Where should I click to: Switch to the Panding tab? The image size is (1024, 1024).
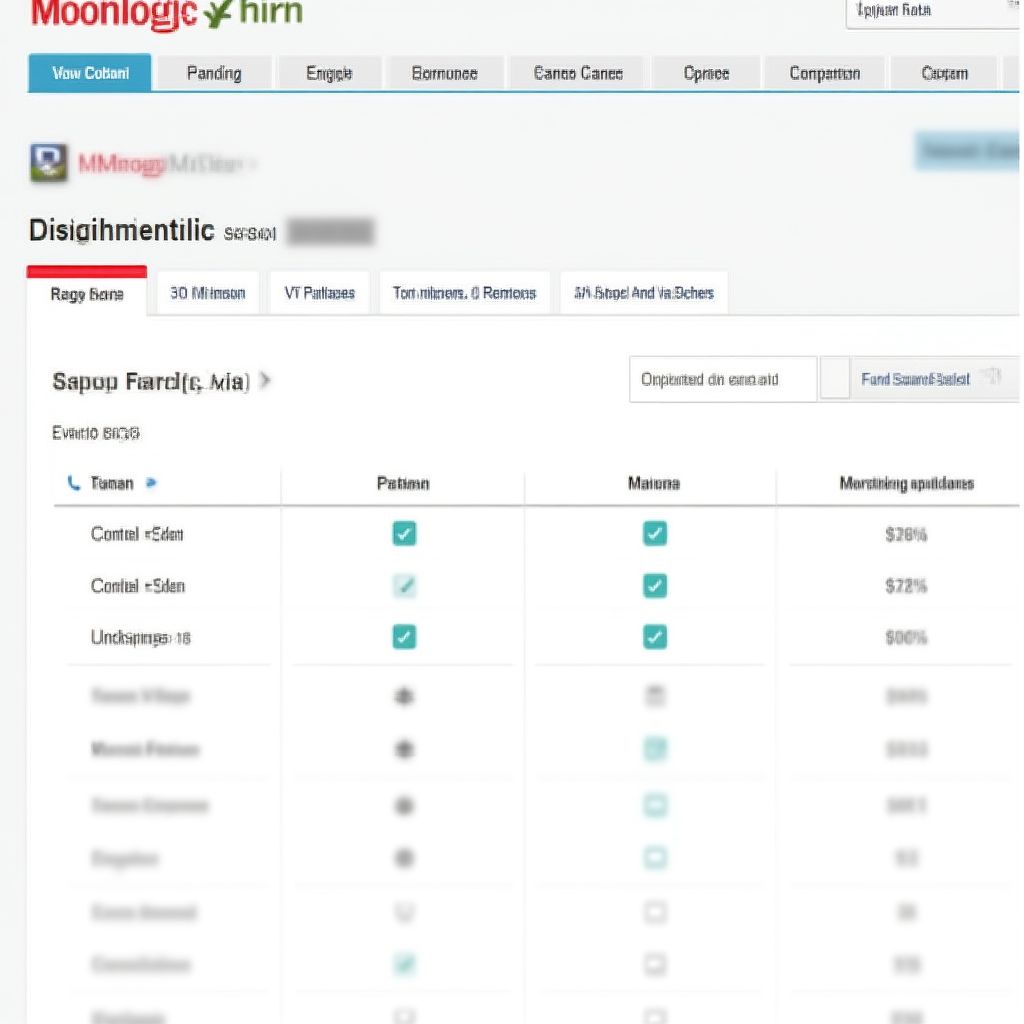tap(214, 73)
